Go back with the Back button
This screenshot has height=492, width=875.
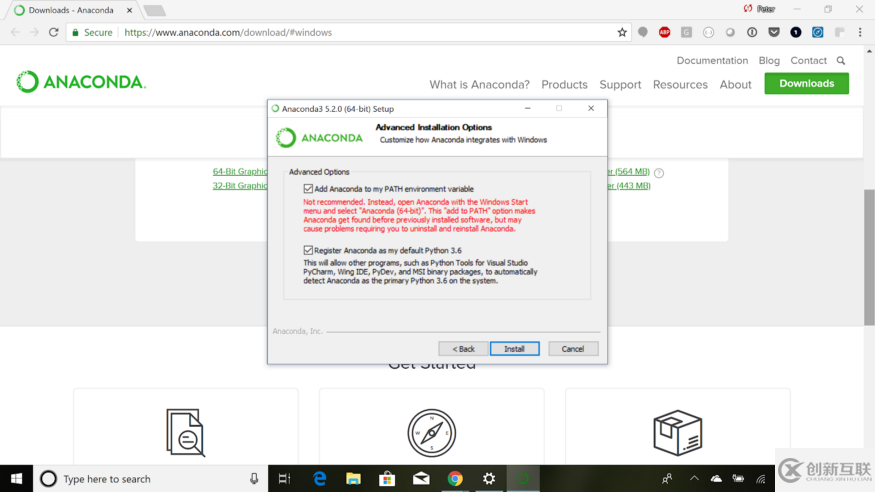[463, 349]
